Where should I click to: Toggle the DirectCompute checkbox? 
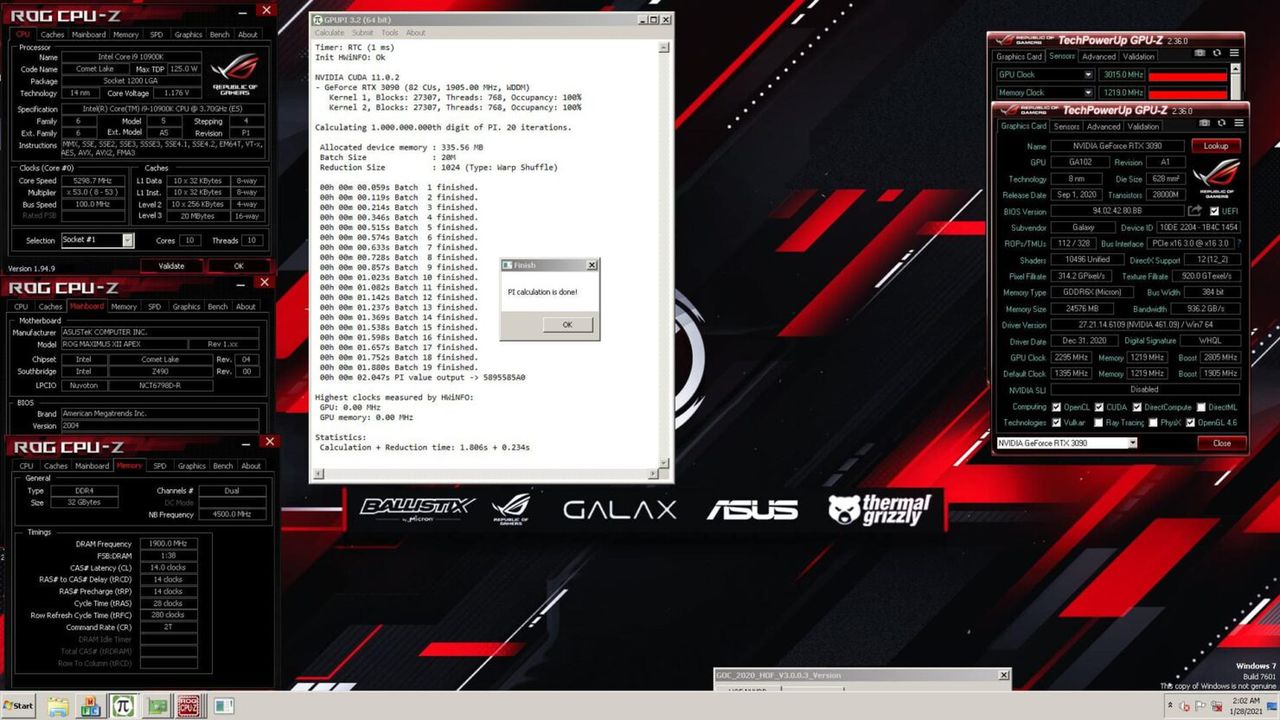coord(1138,407)
